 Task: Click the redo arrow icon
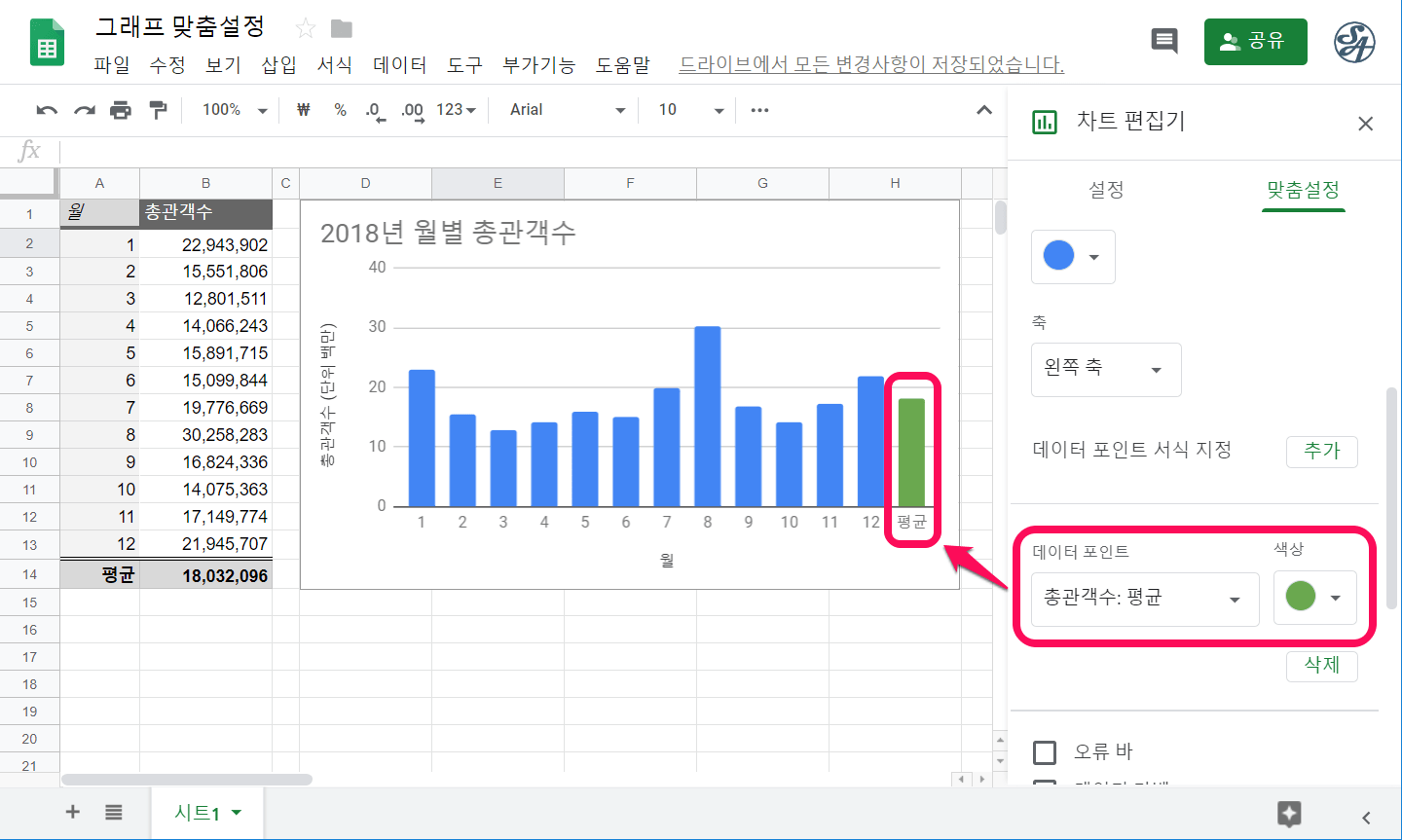[85, 110]
